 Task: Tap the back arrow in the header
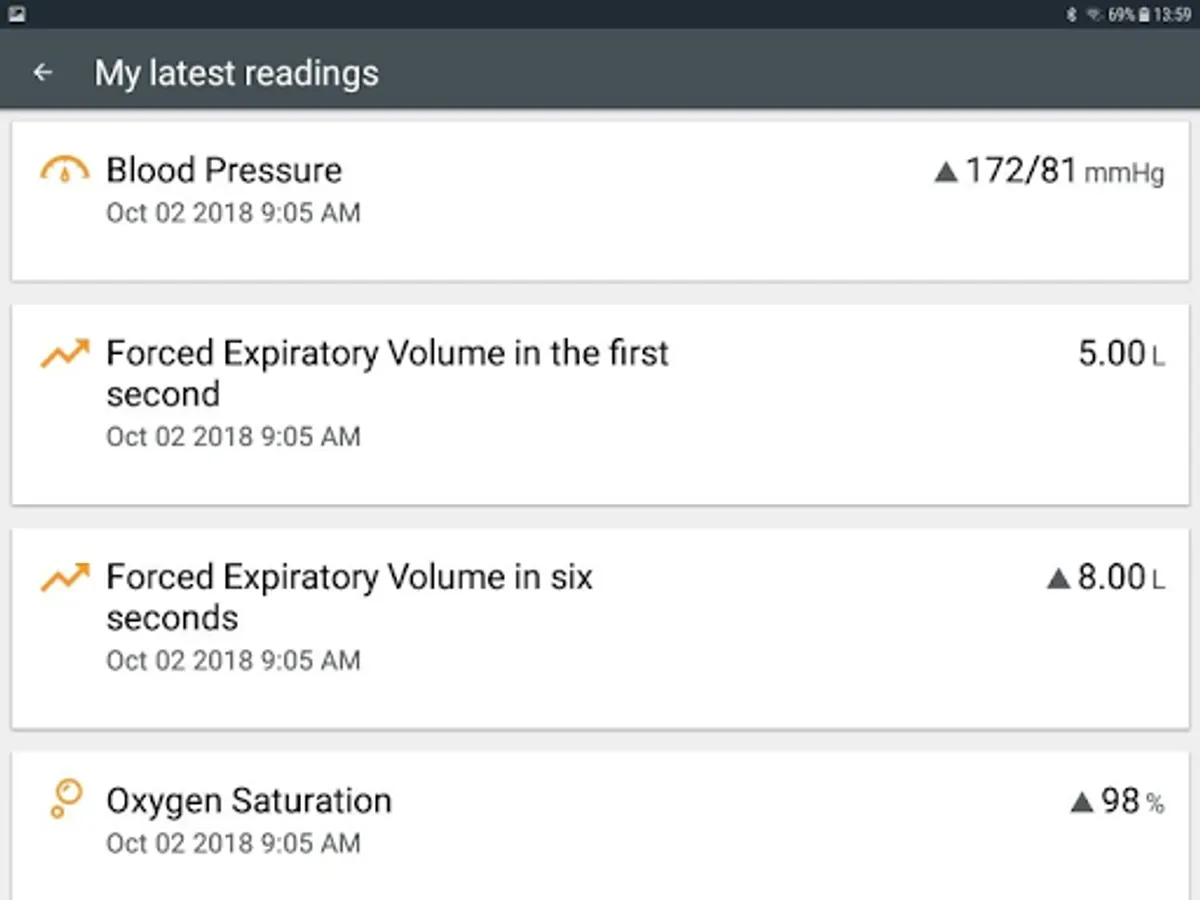click(x=42, y=72)
